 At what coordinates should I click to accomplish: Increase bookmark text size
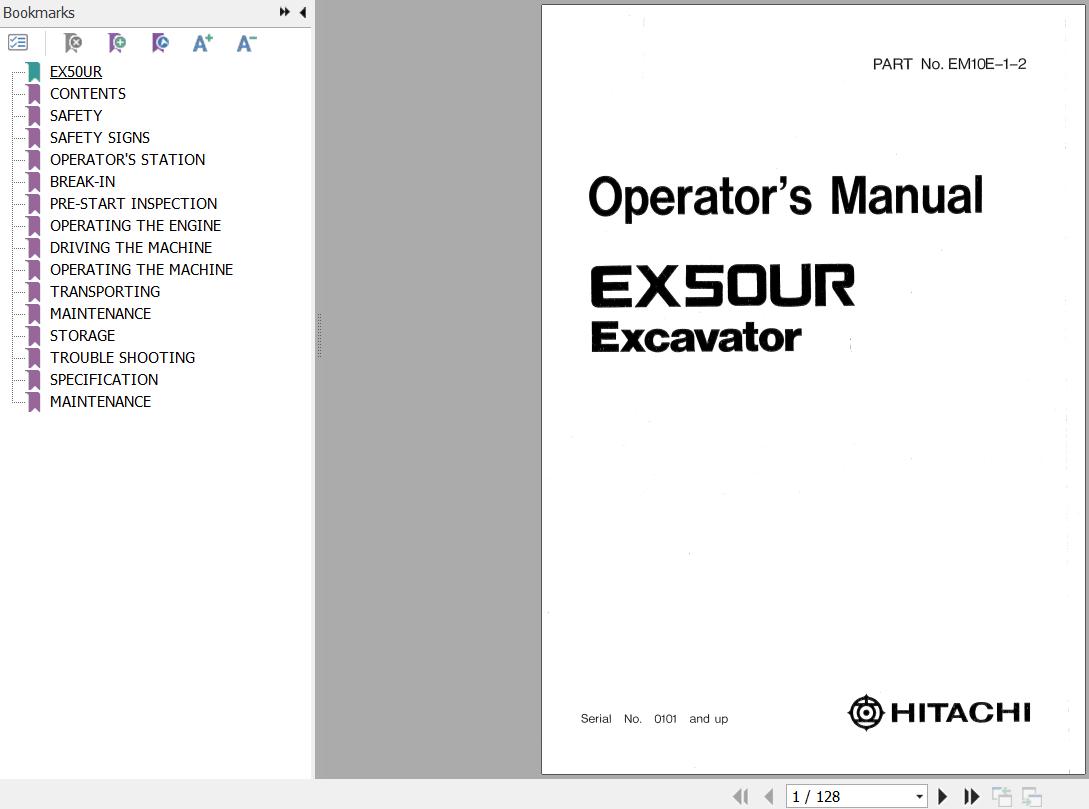203,43
